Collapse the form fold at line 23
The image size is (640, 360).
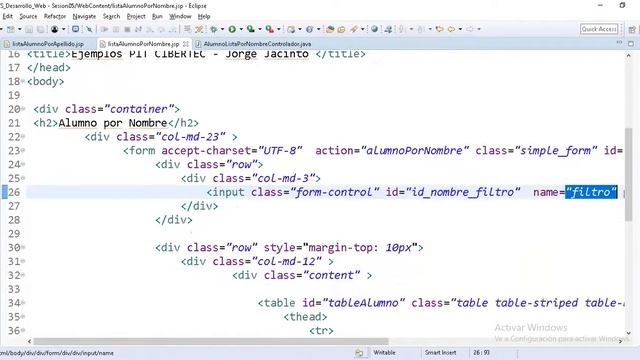[23, 151]
